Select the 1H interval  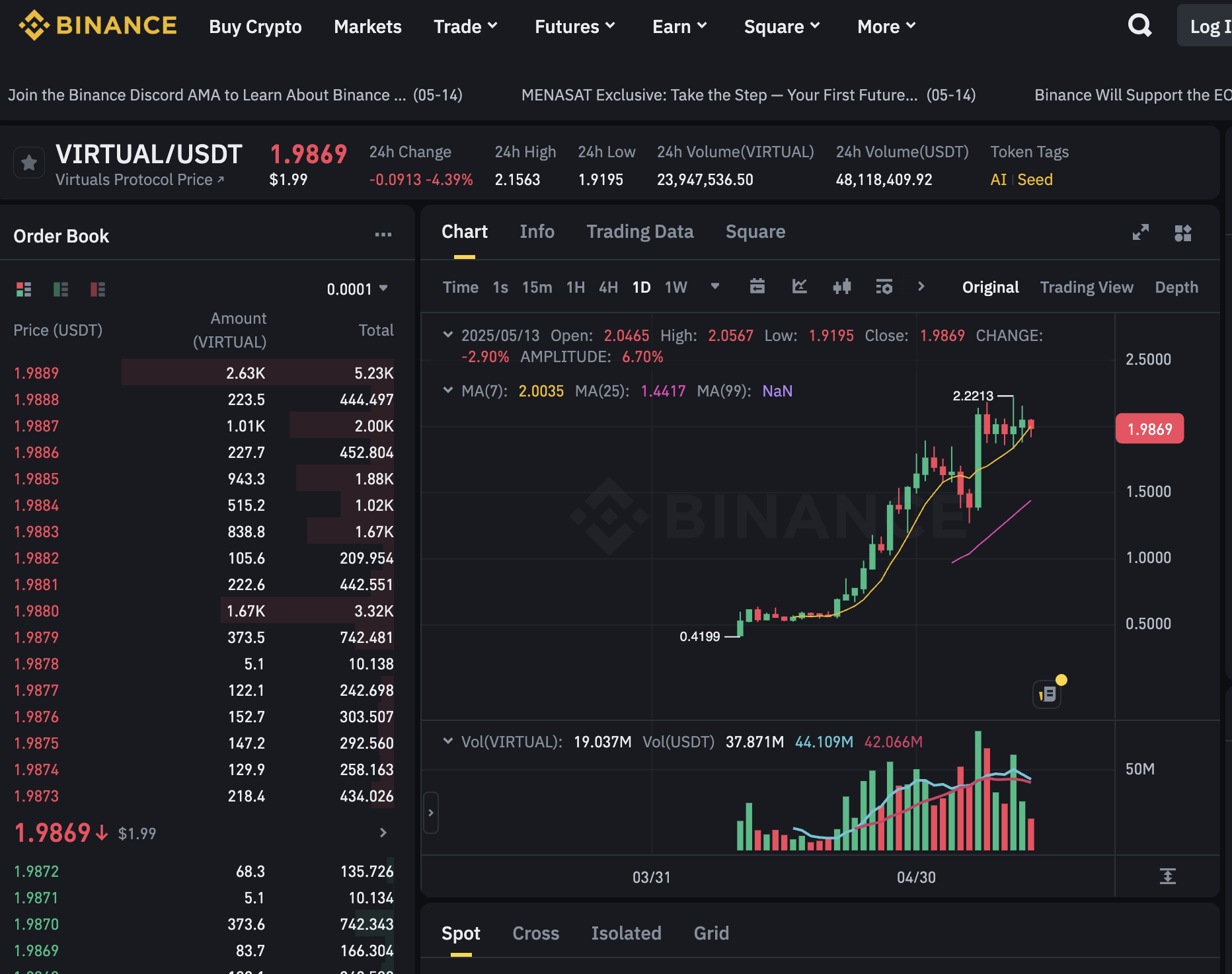(576, 287)
